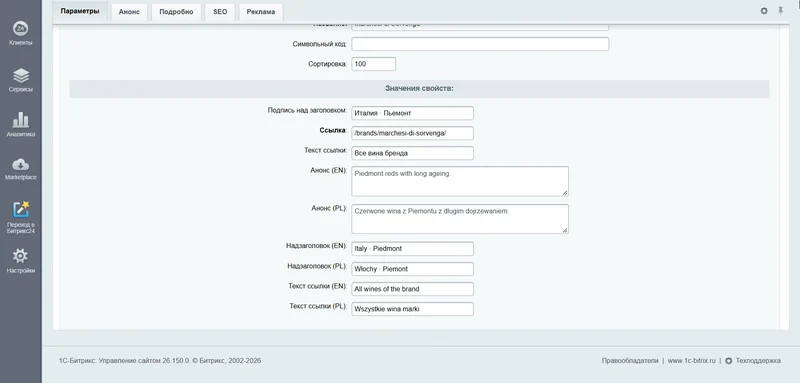Click the 'Сортировка:' label
Screen dimensions: 800x383
pyautogui.click(x=328, y=64)
